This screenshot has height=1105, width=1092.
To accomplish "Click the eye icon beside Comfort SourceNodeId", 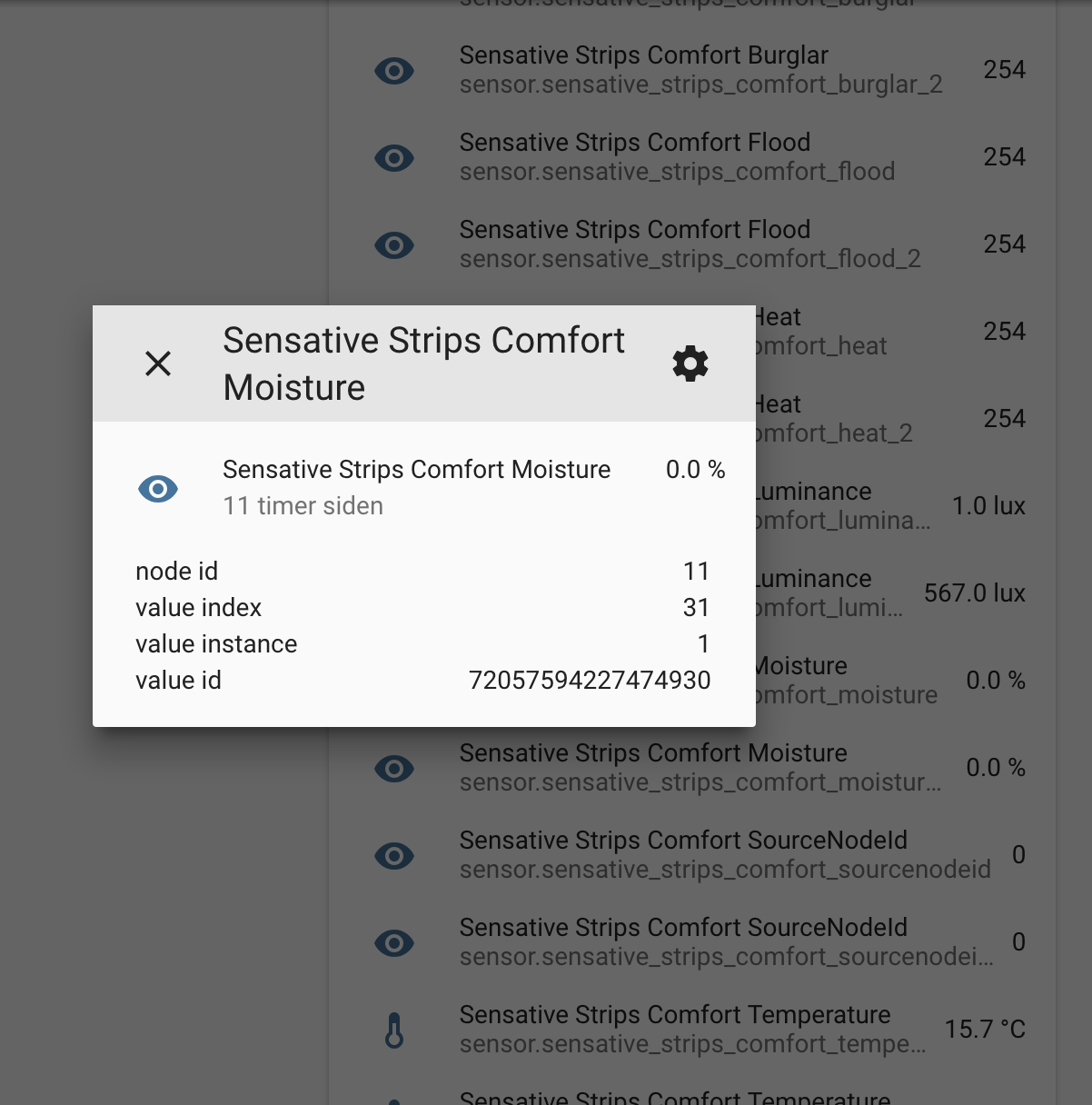I will (x=394, y=855).
